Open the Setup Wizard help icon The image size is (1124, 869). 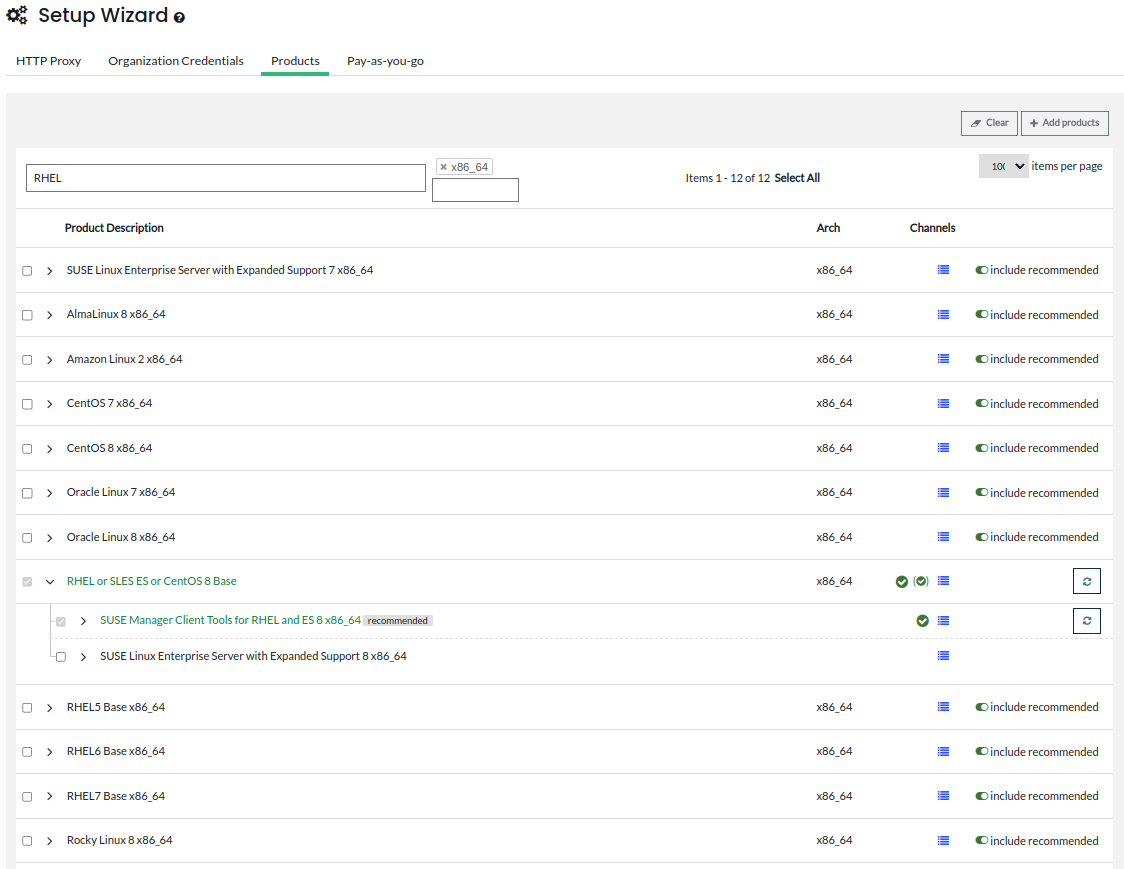(179, 18)
